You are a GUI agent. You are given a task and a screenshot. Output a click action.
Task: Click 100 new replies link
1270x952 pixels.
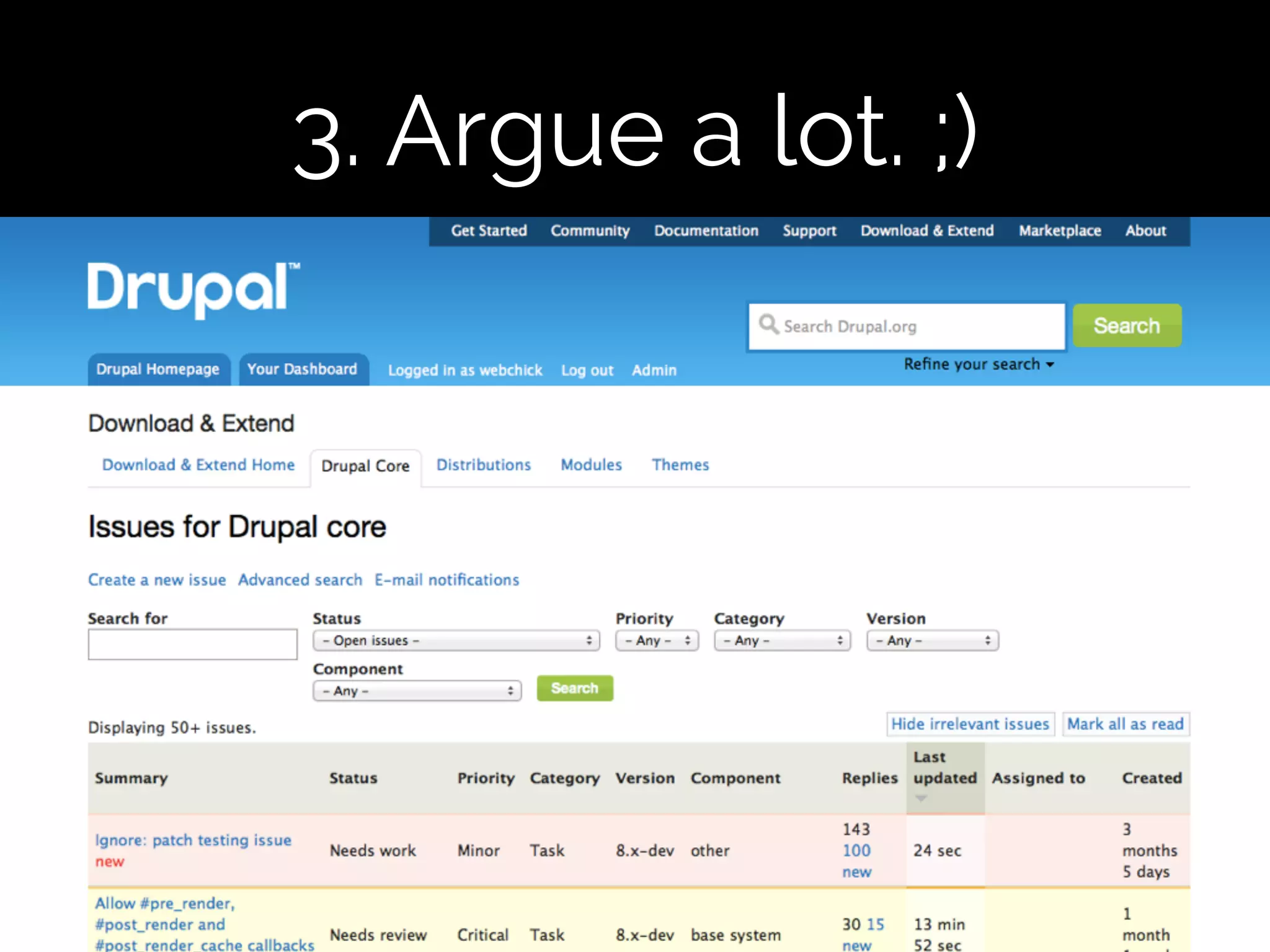coord(856,862)
